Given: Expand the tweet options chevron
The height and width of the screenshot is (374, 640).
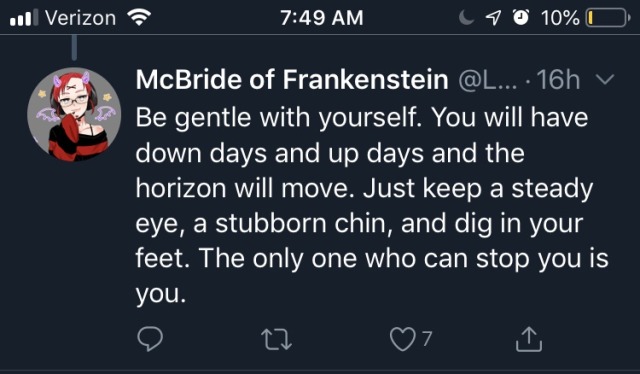Looking at the screenshot, I should [604, 79].
